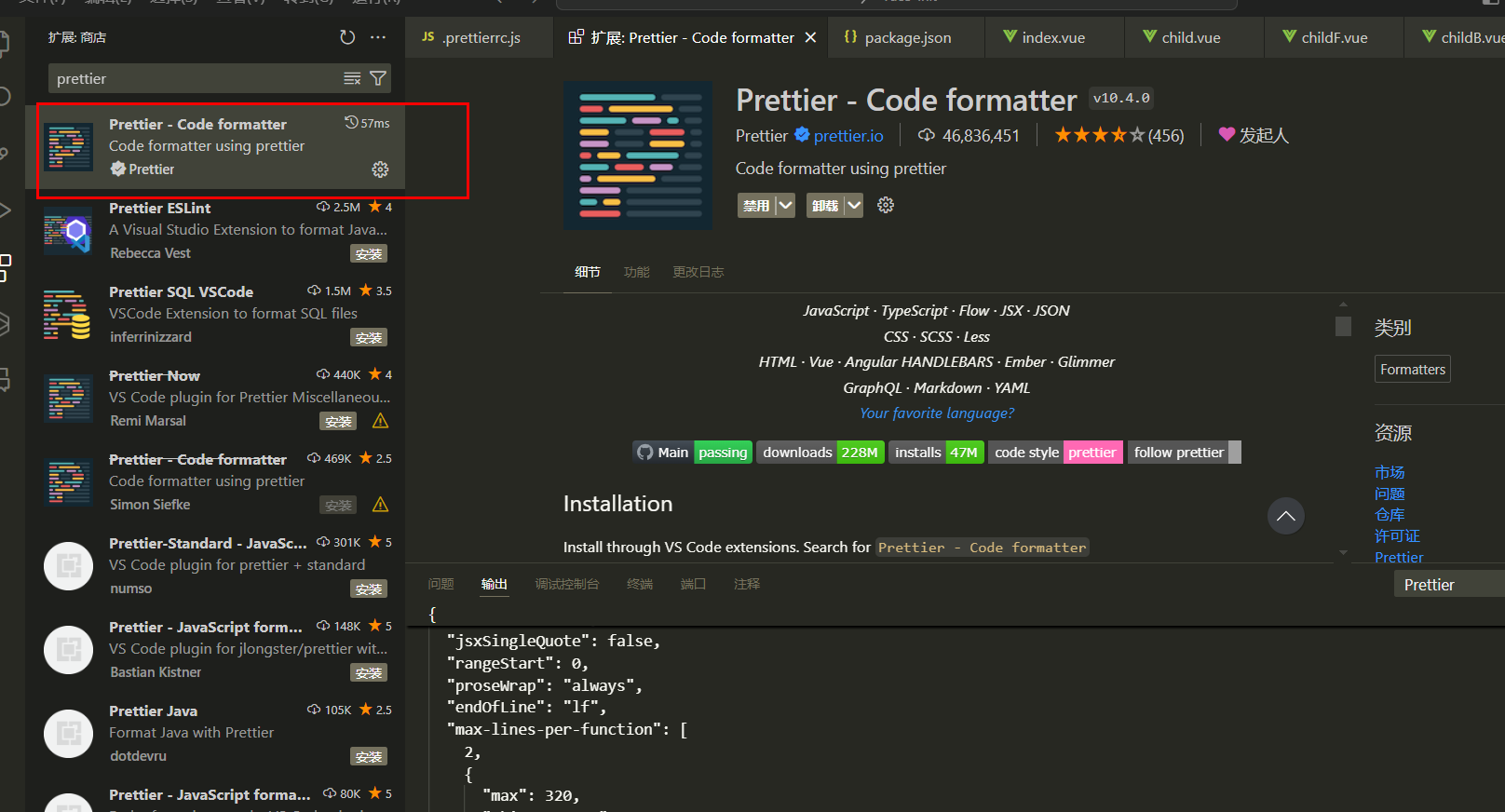Viewport: 1505px width, 812px height.
Task: Open Prettier - Code formatter manage gear in list
Action: 380,169
